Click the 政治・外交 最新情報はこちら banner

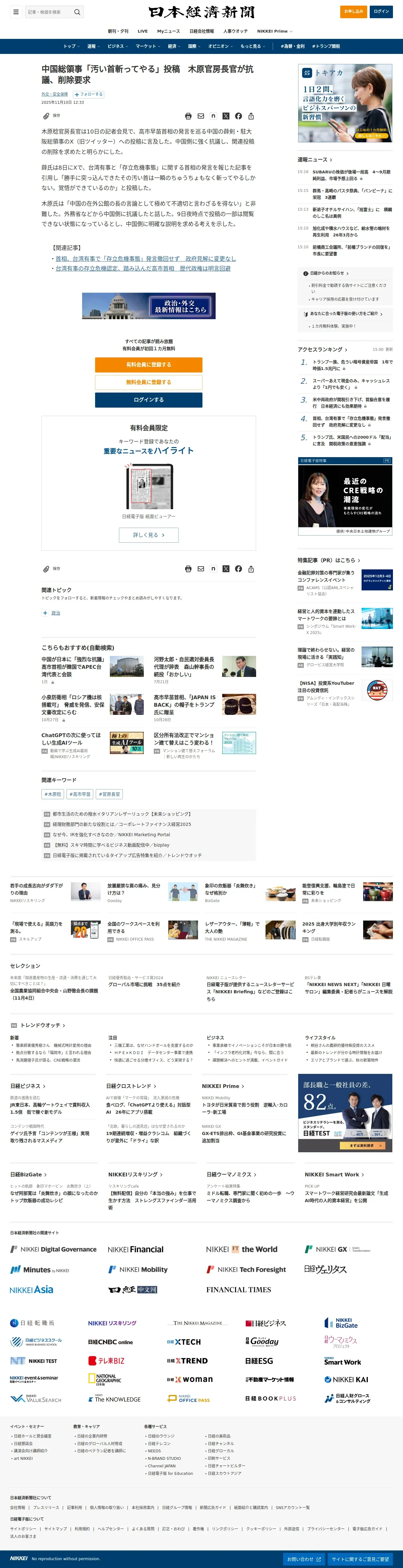click(x=149, y=306)
